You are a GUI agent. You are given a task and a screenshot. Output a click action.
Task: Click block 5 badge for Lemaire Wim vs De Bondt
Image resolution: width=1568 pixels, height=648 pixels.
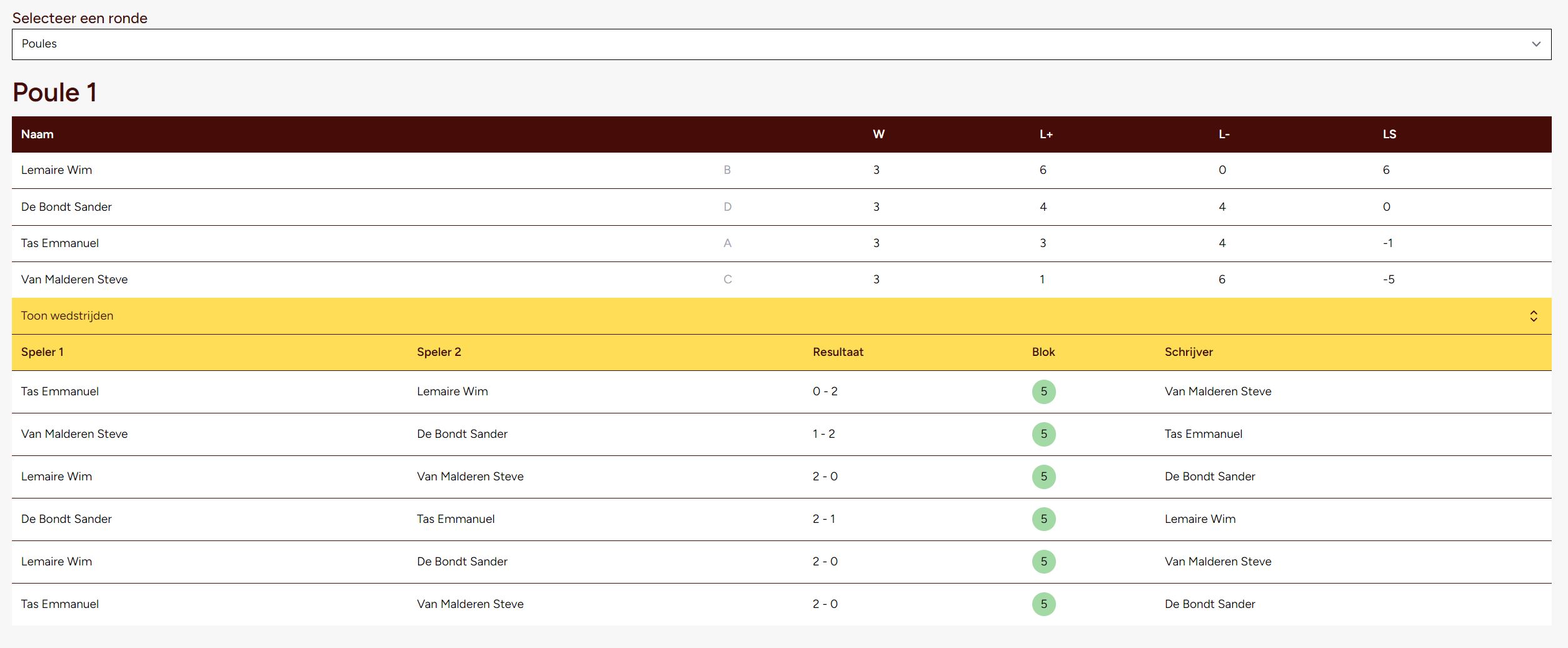pos(1043,562)
